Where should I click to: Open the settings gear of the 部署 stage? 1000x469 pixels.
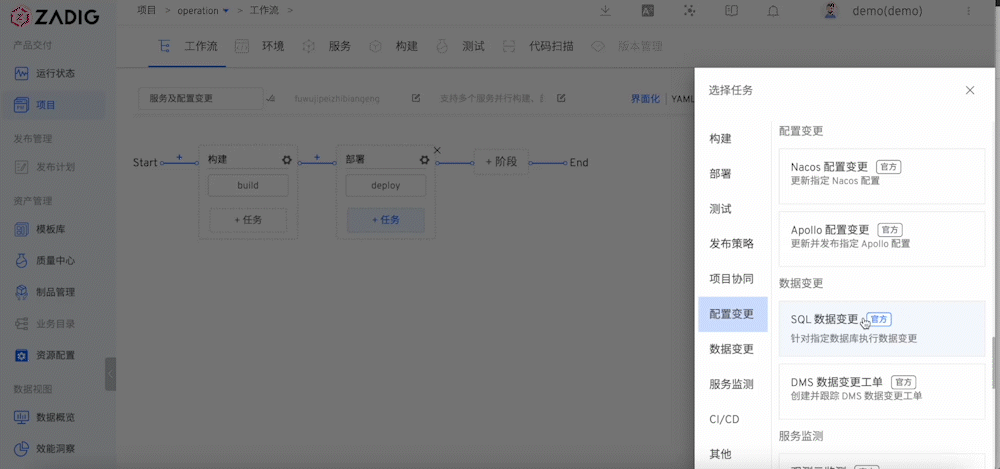click(x=424, y=160)
